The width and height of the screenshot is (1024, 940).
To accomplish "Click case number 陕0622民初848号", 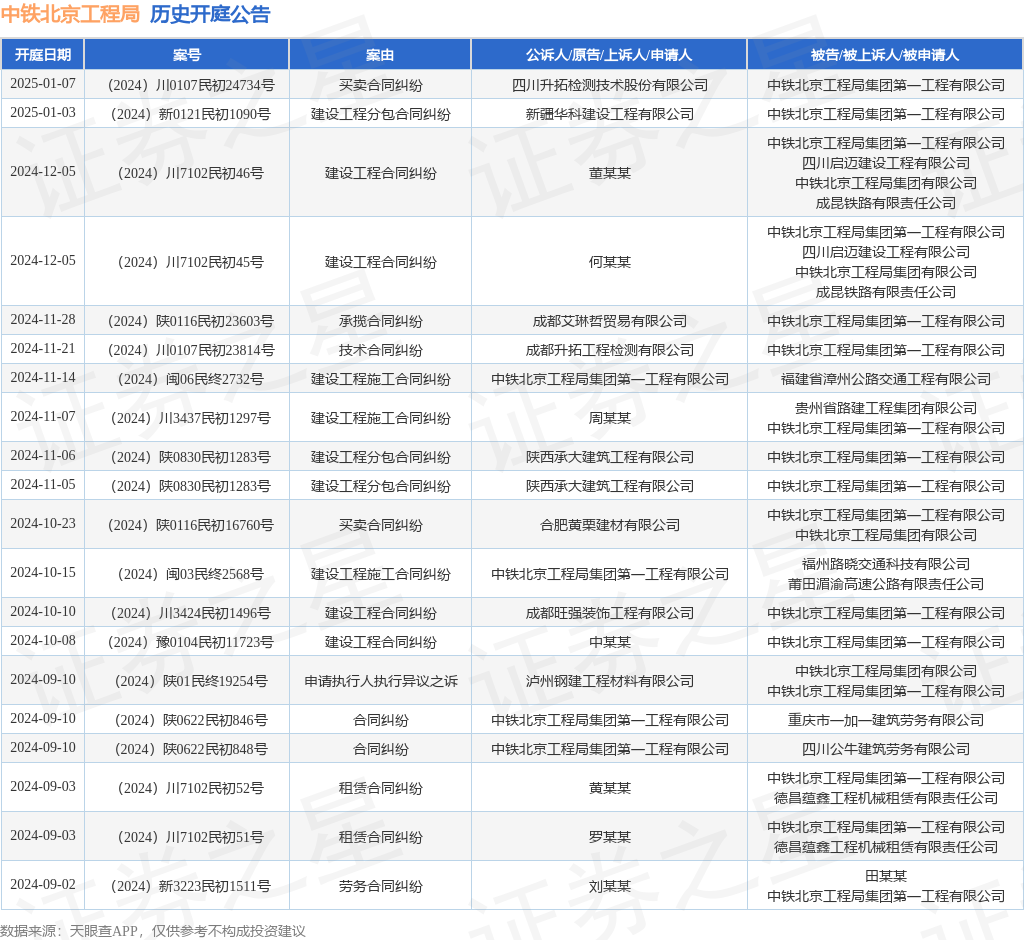I will (x=191, y=749).
